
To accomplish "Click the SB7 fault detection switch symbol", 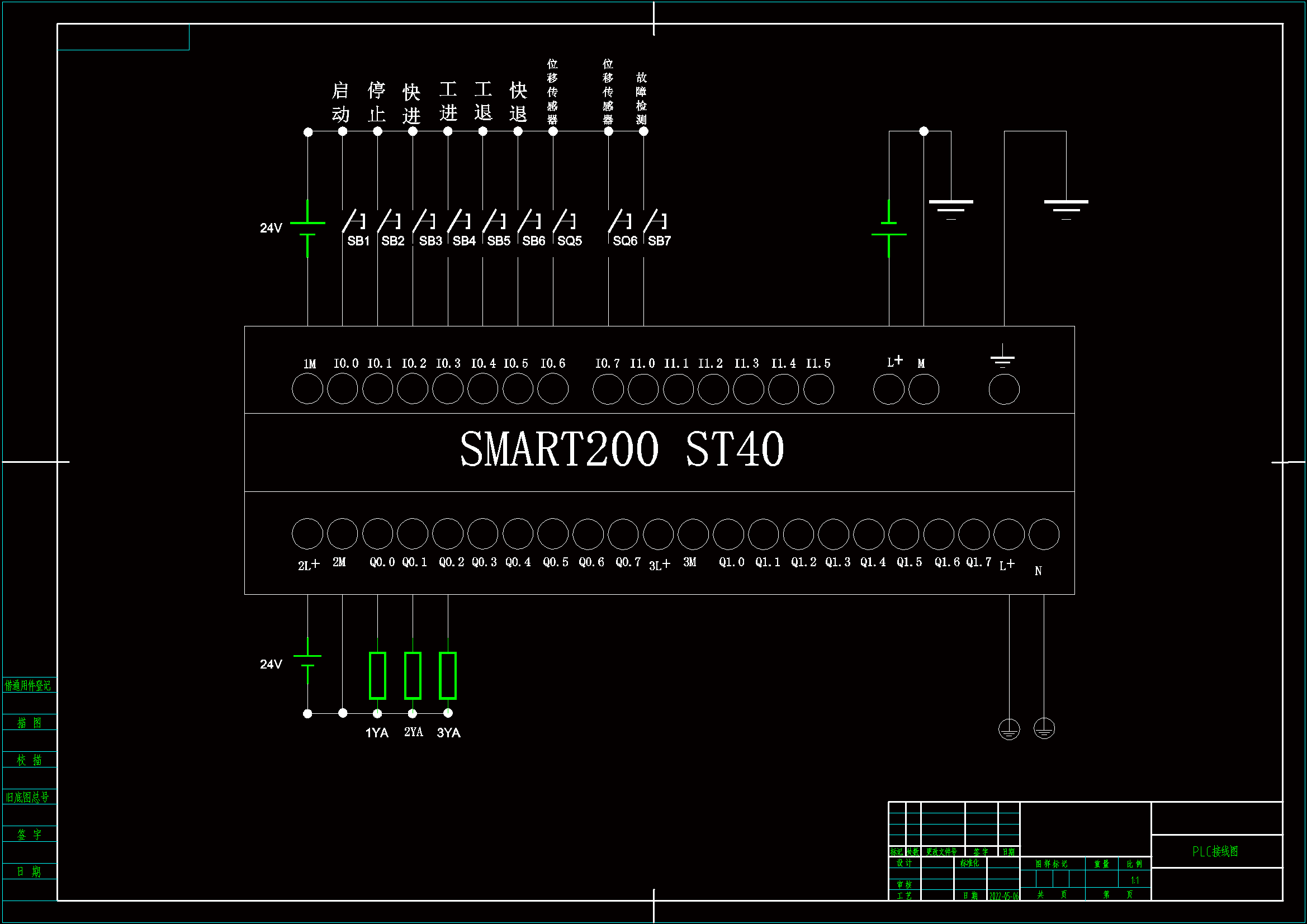I will pyautogui.click(x=655, y=221).
